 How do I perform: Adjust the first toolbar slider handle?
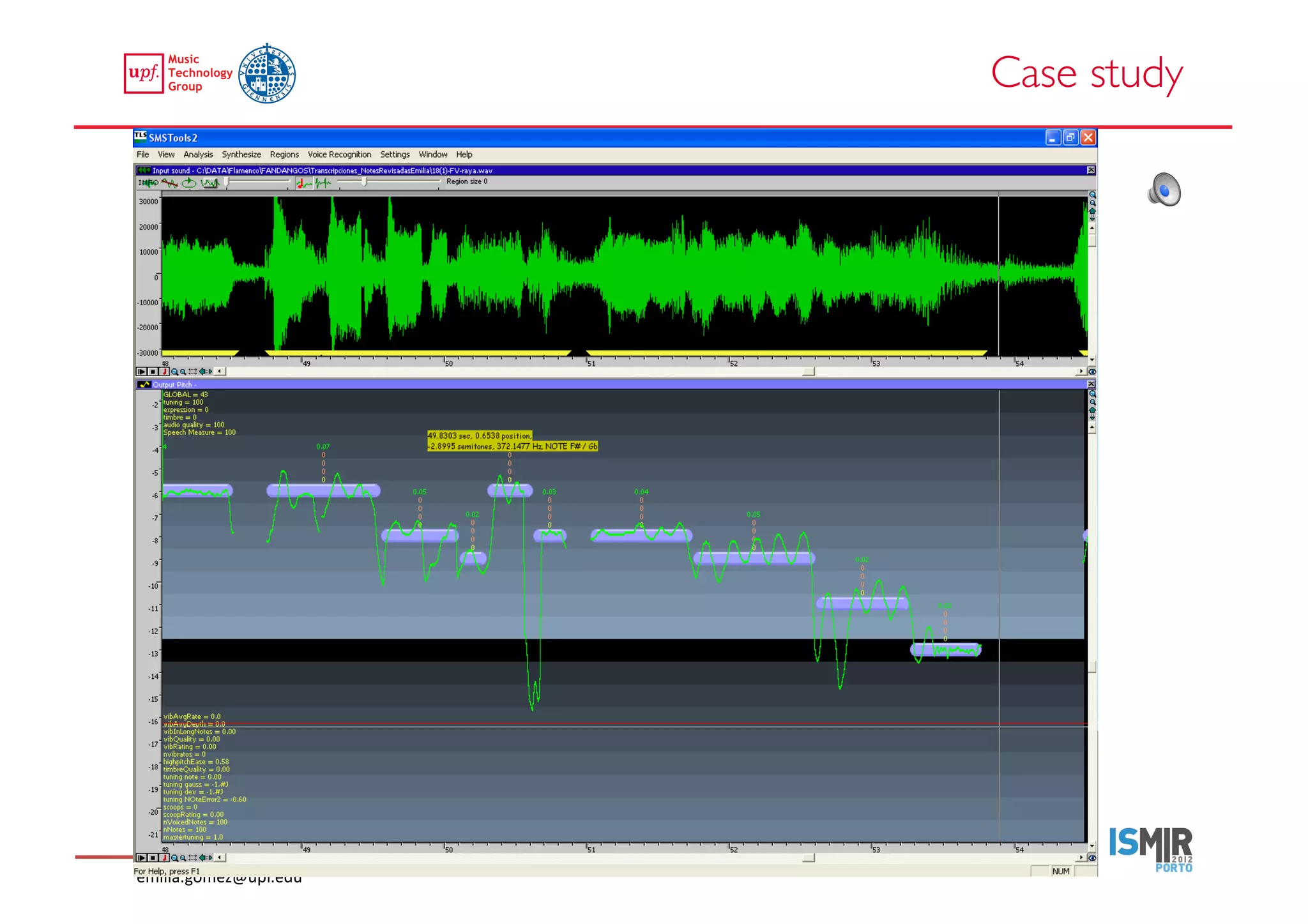[x=226, y=183]
